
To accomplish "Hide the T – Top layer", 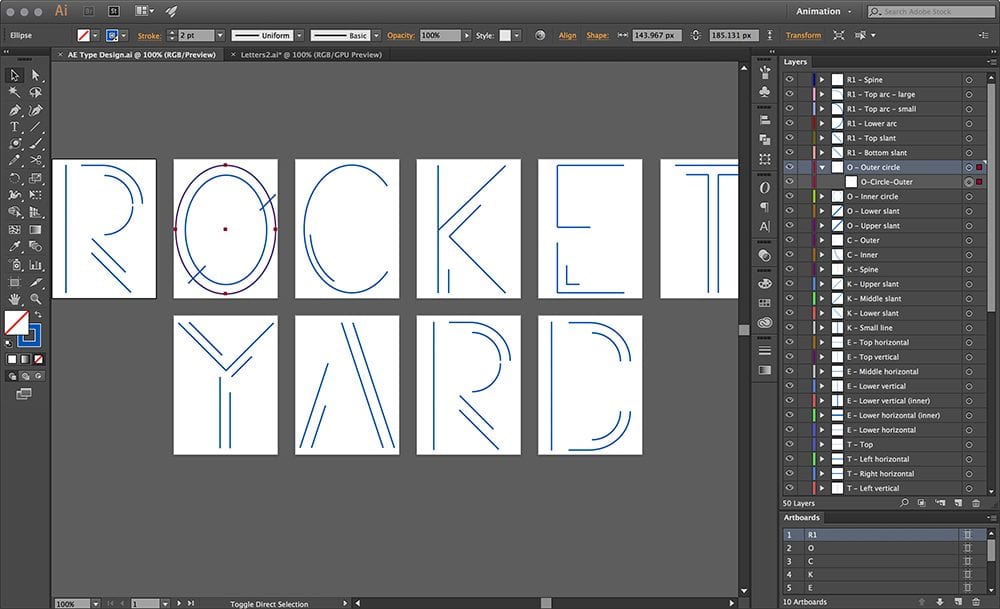I will (x=789, y=445).
